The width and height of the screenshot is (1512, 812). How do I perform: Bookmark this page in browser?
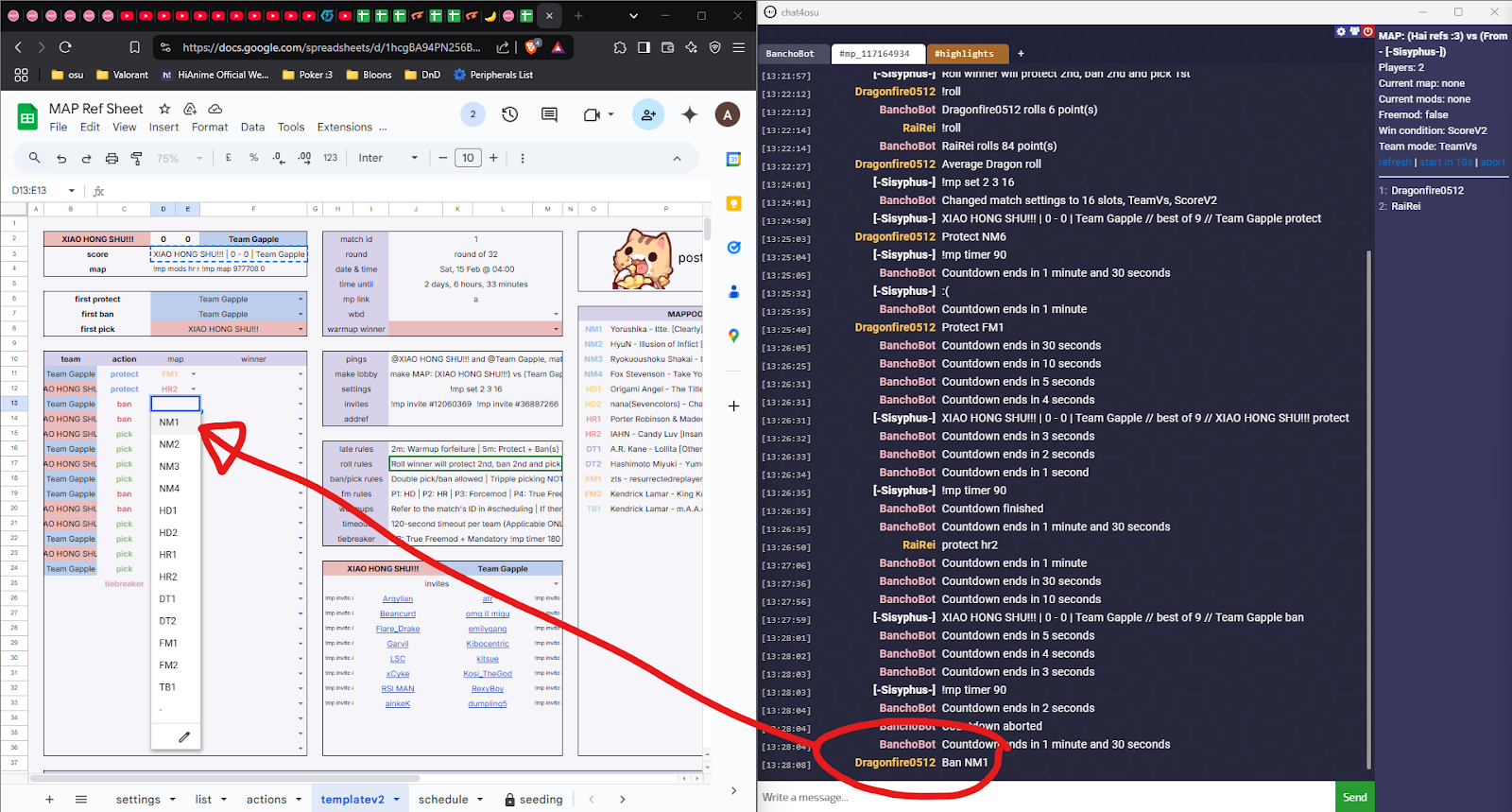134,47
